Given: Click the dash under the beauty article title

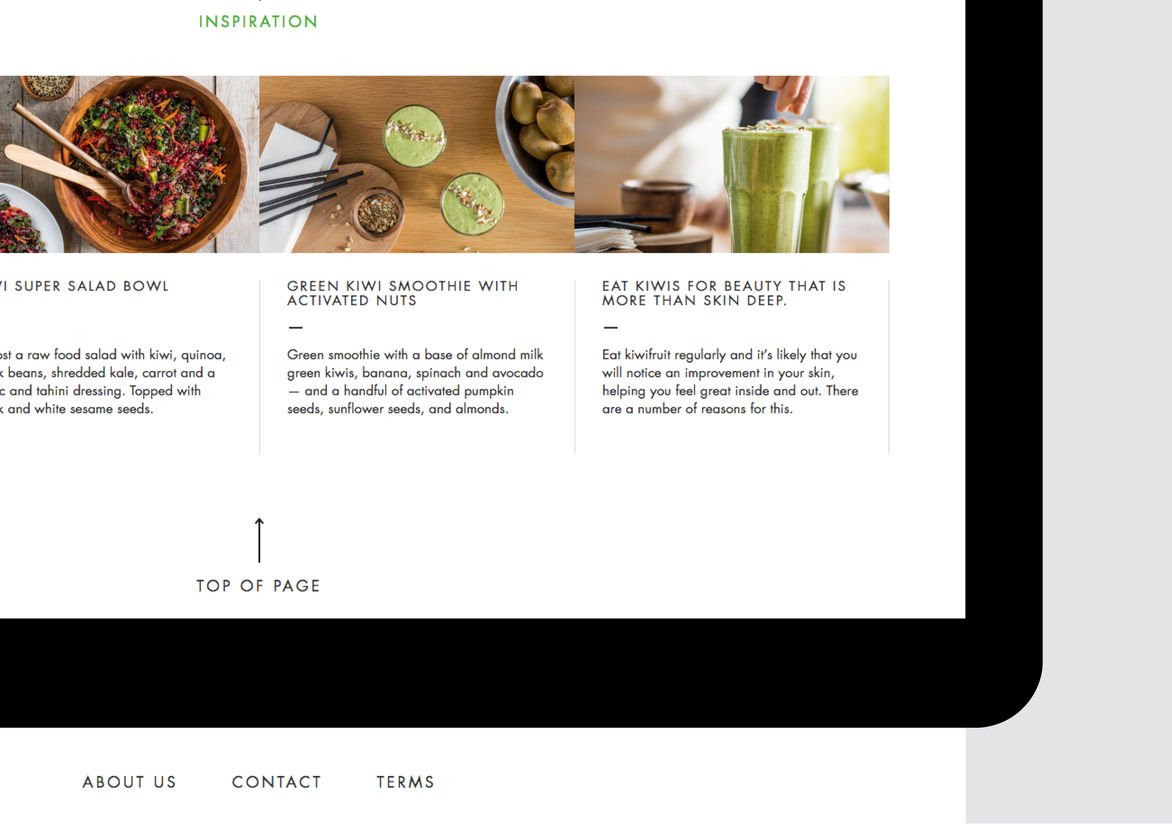Looking at the screenshot, I should (x=611, y=327).
